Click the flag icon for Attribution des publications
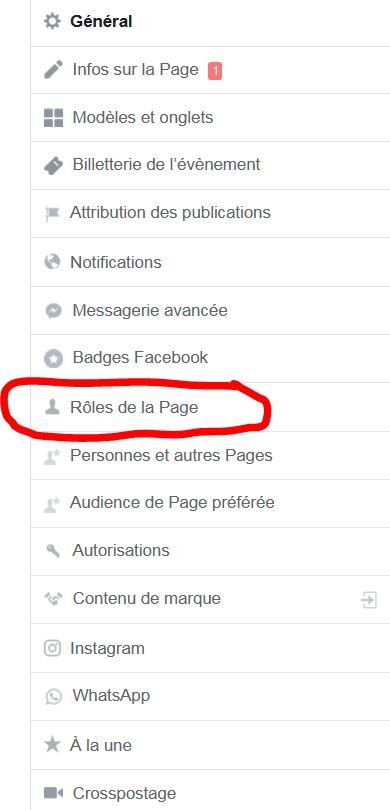 point(52,213)
